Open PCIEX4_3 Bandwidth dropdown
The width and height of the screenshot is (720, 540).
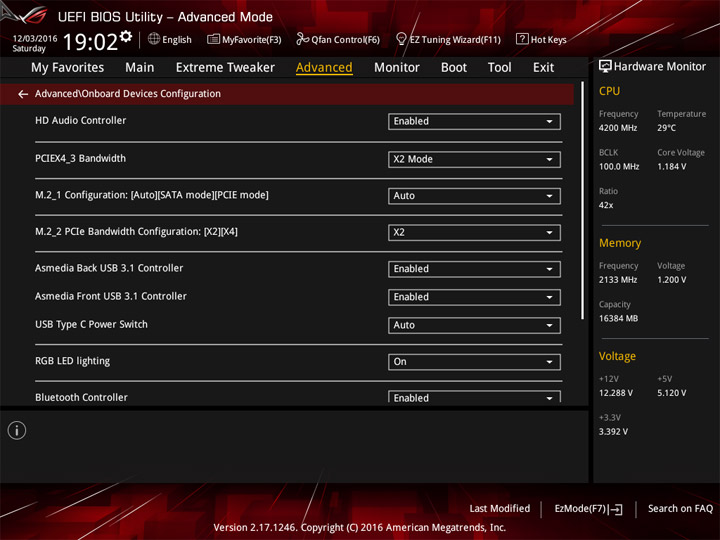[x=474, y=159]
